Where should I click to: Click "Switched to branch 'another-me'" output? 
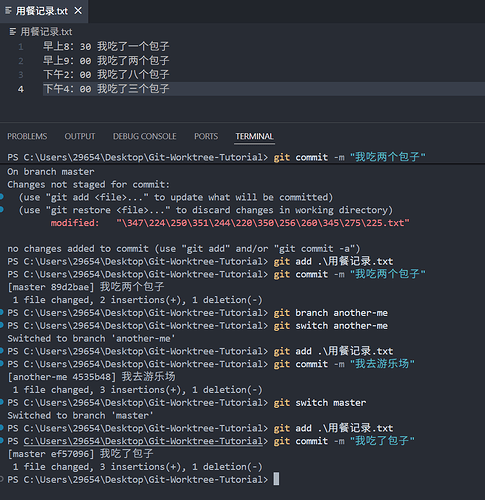[x=91, y=338]
